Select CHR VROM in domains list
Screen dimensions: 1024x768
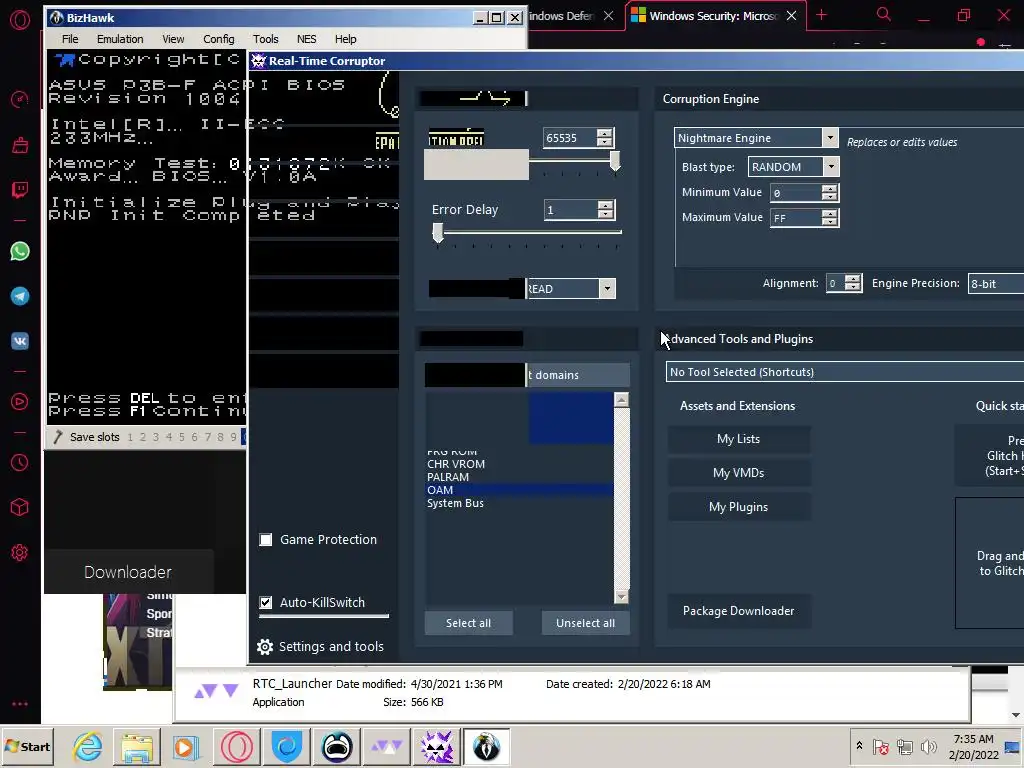(x=520, y=464)
